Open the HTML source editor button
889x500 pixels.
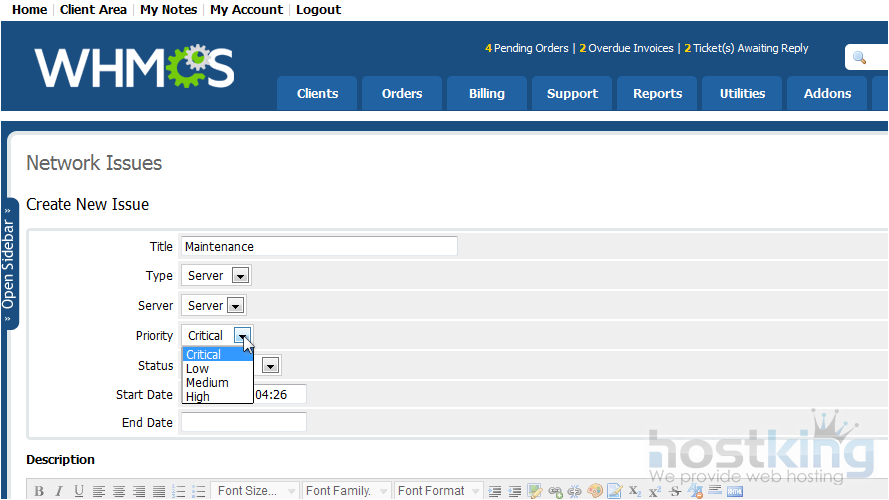point(735,491)
